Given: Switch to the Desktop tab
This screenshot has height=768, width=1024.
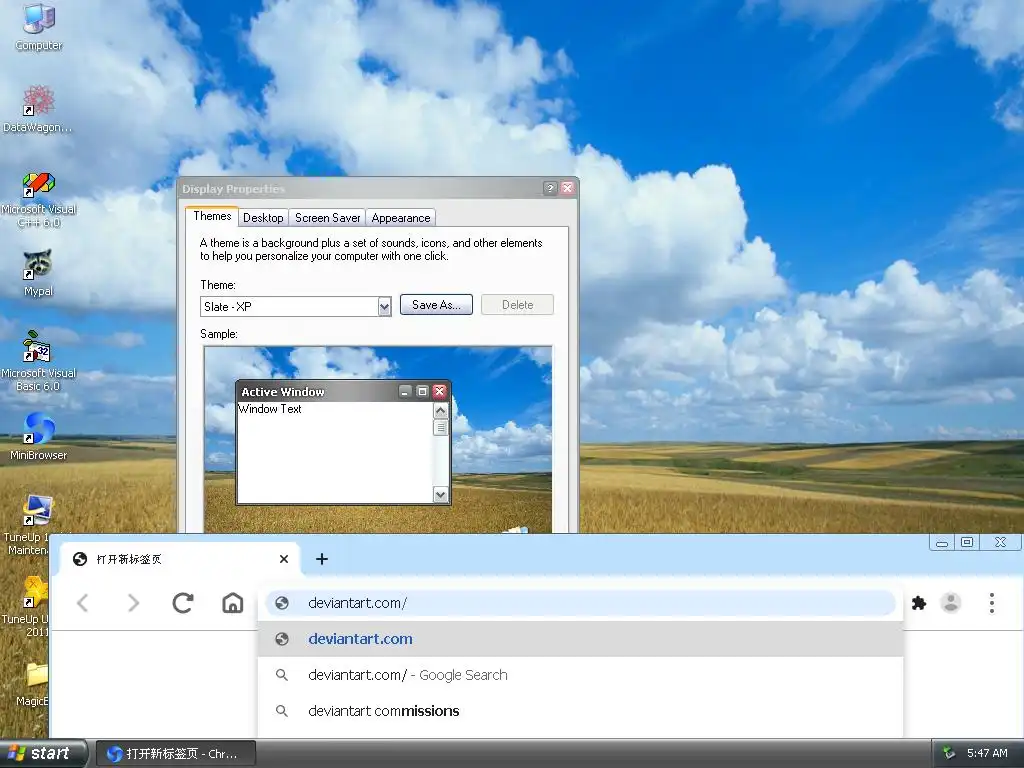Looking at the screenshot, I should [x=263, y=217].
